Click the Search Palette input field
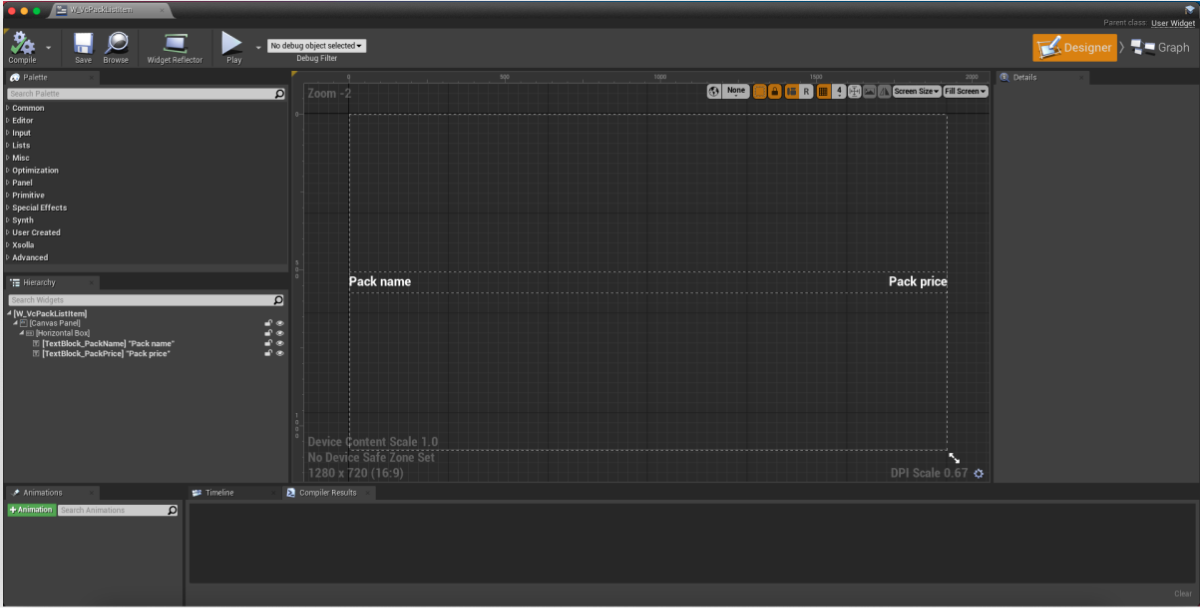The width and height of the screenshot is (1200, 608). point(140,94)
